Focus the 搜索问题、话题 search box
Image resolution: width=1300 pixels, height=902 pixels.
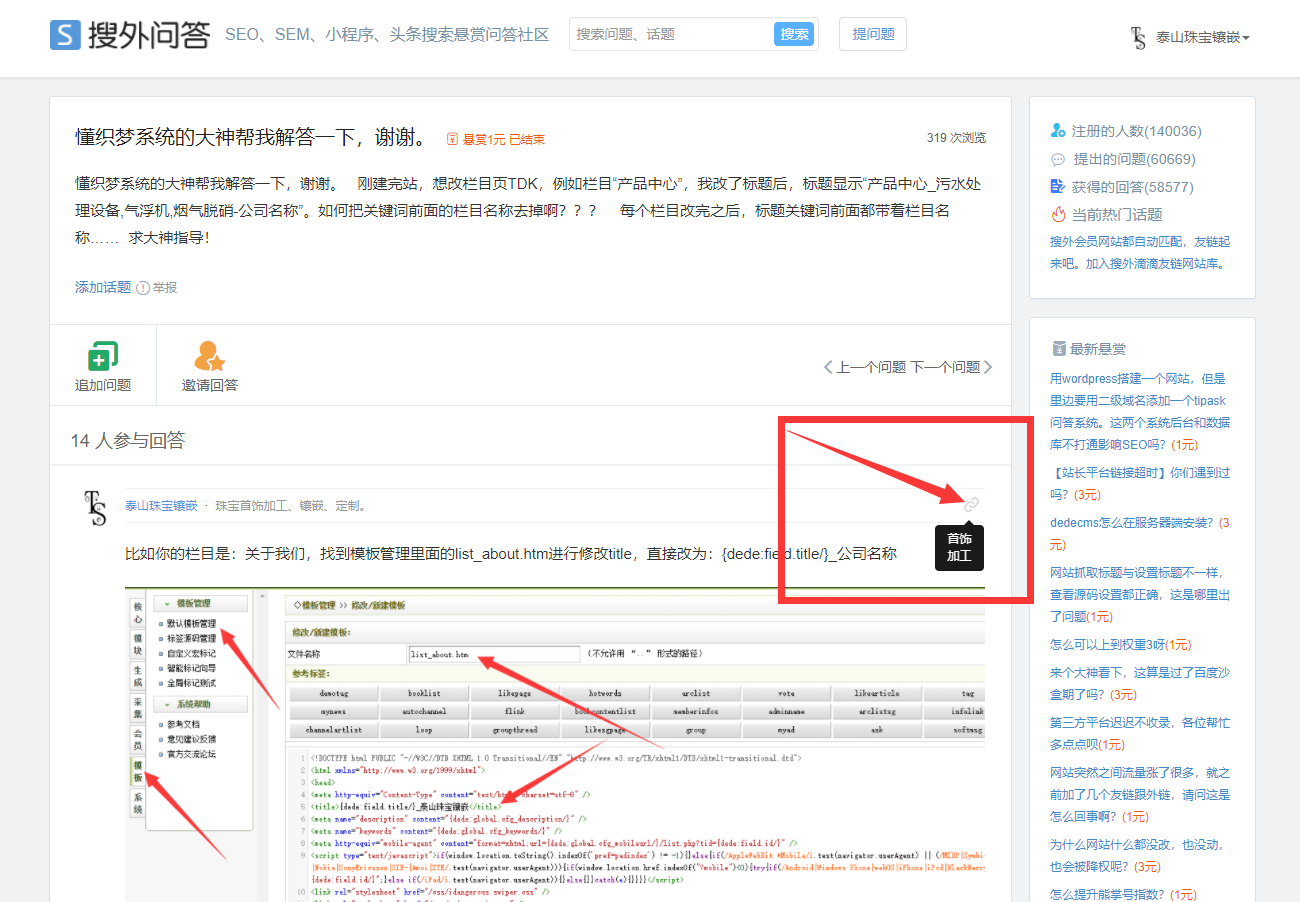pos(671,34)
